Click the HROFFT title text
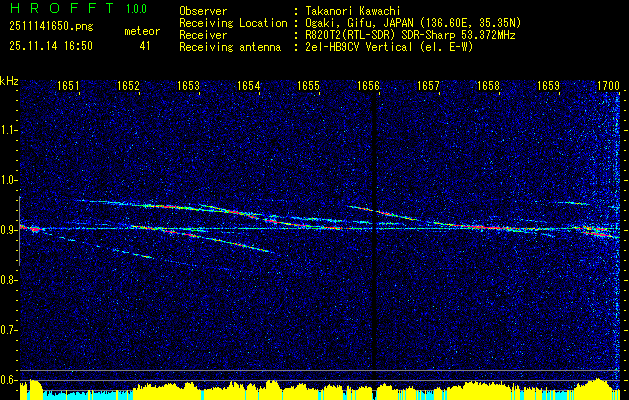The width and height of the screenshot is (629, 400). click(x=62, y=8)
